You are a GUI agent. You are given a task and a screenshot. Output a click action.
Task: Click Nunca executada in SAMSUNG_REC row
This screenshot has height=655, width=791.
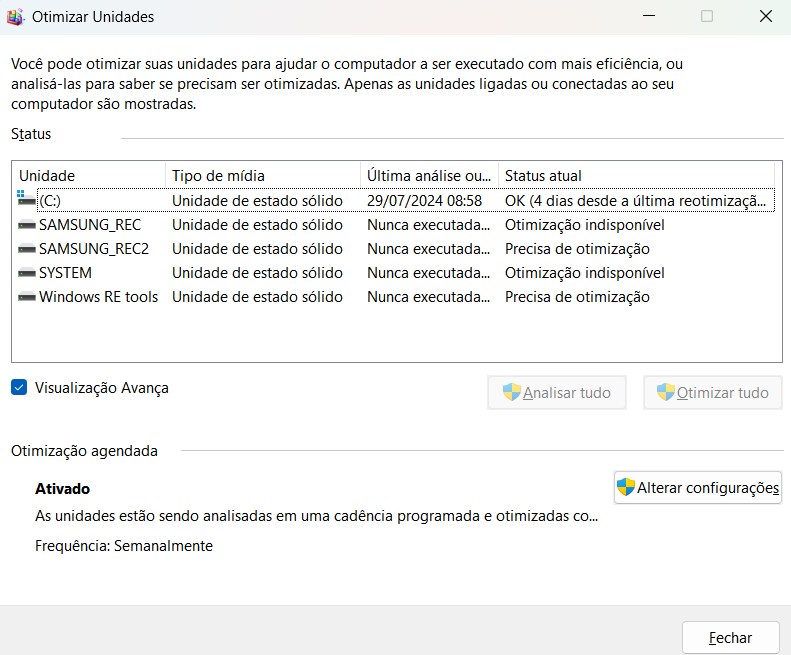[428, 225]
